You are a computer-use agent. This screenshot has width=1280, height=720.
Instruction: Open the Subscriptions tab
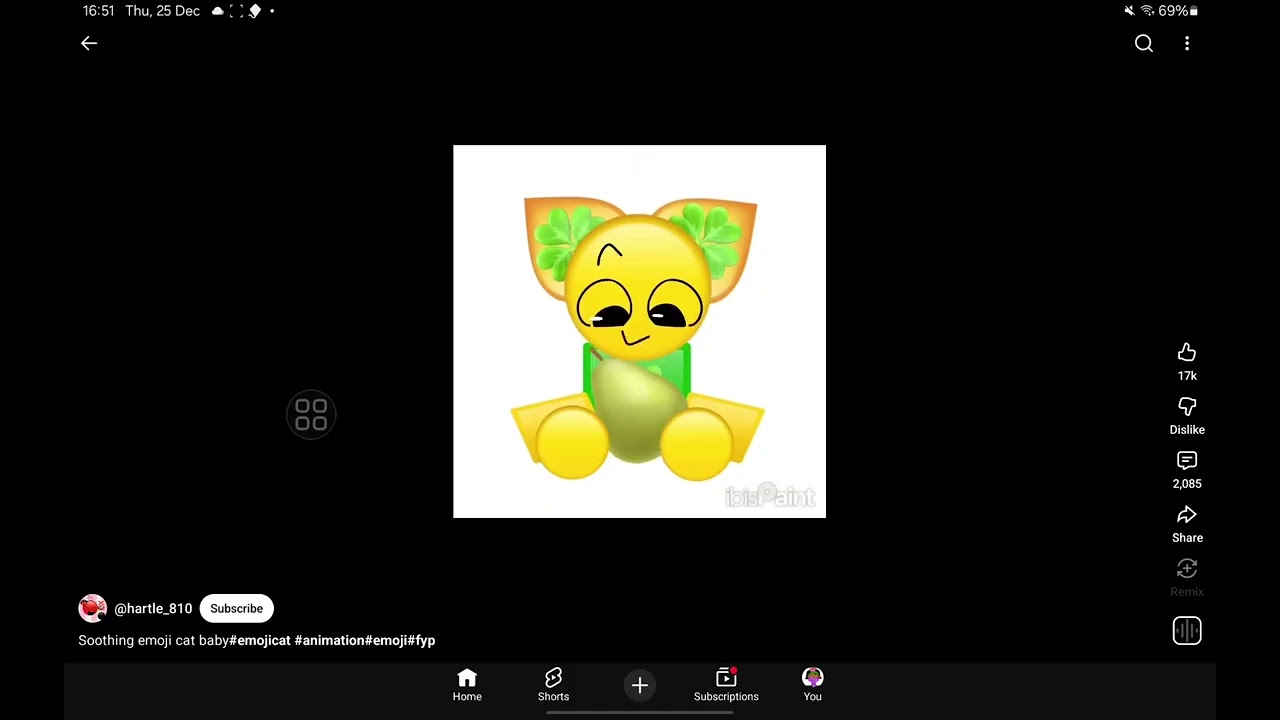(726, 685)
